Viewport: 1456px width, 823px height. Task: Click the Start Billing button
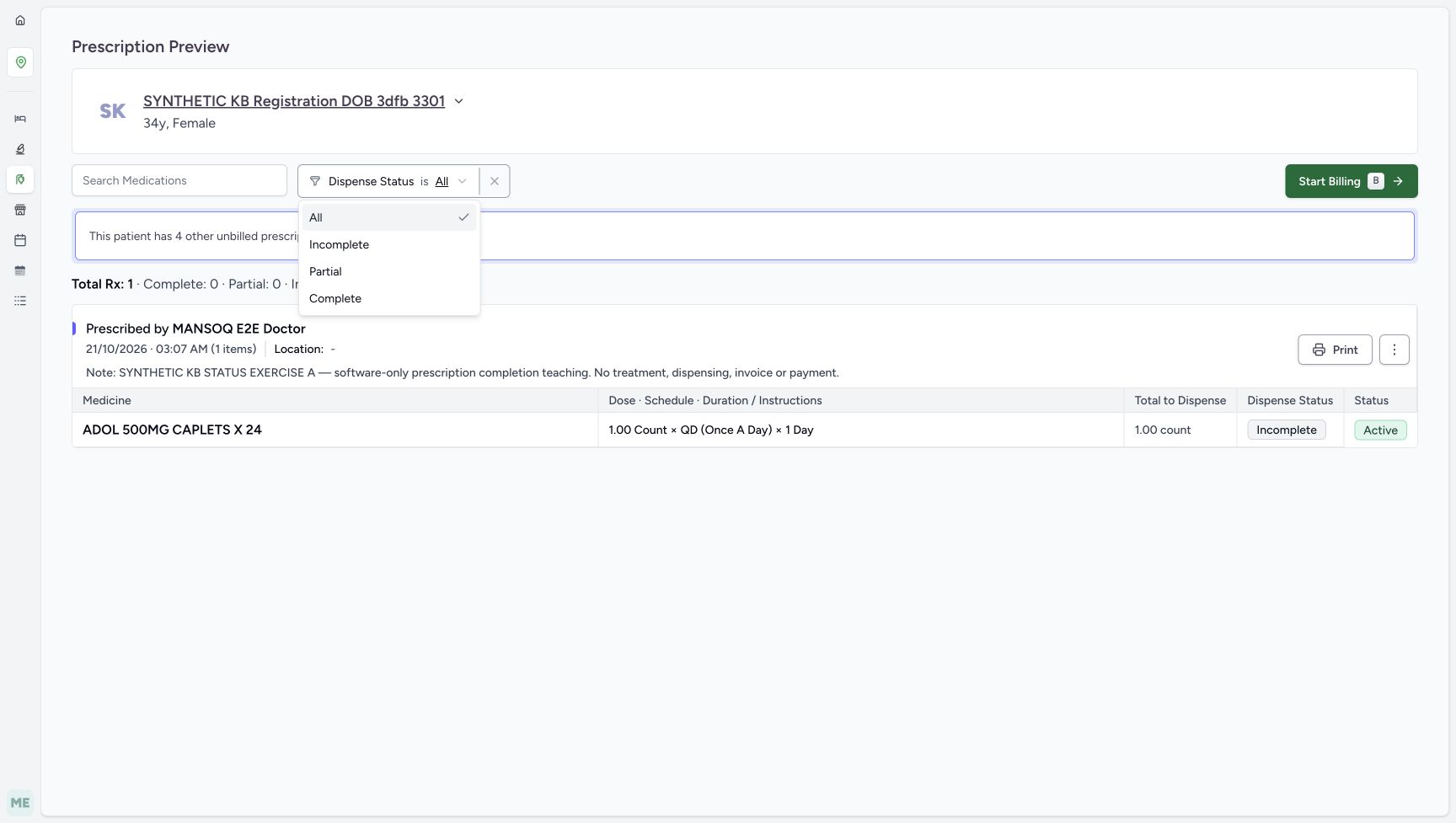click(1352, 181)
